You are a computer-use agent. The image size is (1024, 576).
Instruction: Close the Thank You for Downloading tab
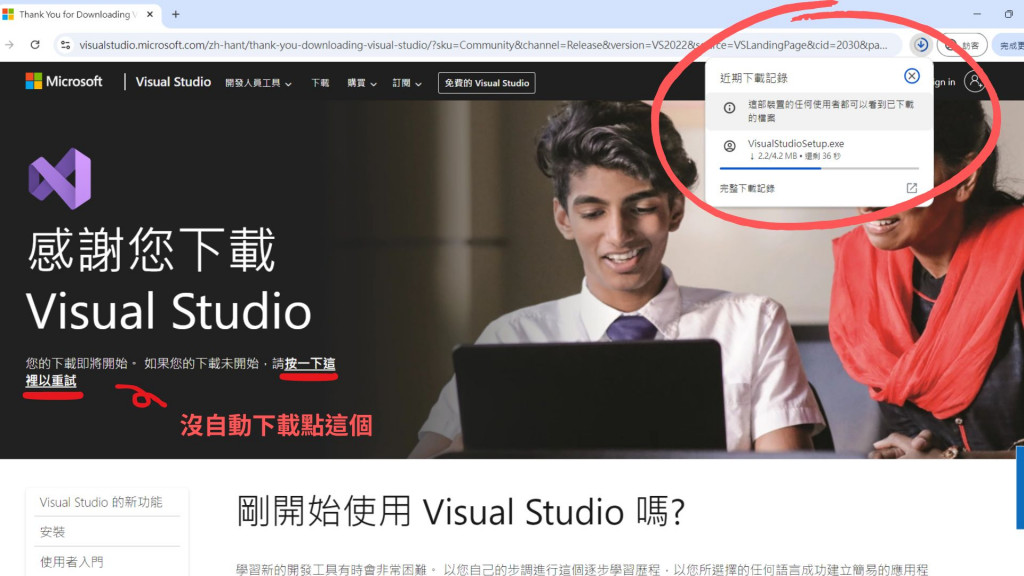pyautogui.click(x=150, y=14)
